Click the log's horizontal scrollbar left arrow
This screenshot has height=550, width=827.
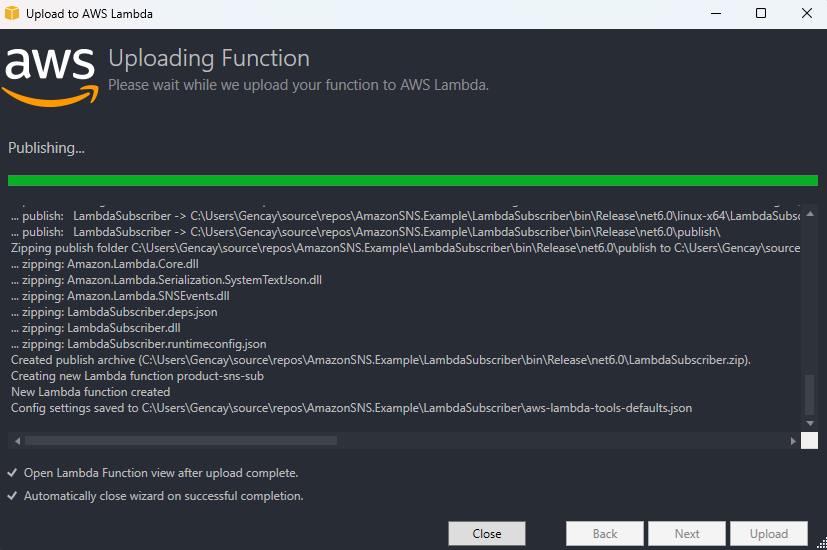coord(15,440)
